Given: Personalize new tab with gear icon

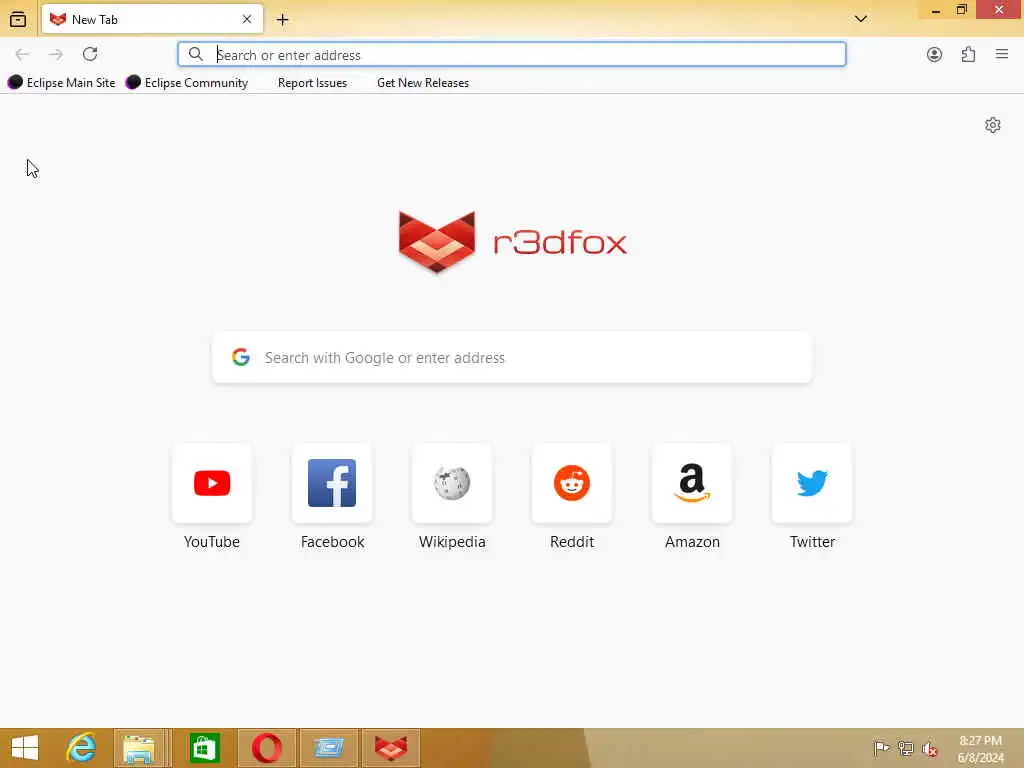Looking at the screenshot, I should pyautogui.click(x=993, y=125).
